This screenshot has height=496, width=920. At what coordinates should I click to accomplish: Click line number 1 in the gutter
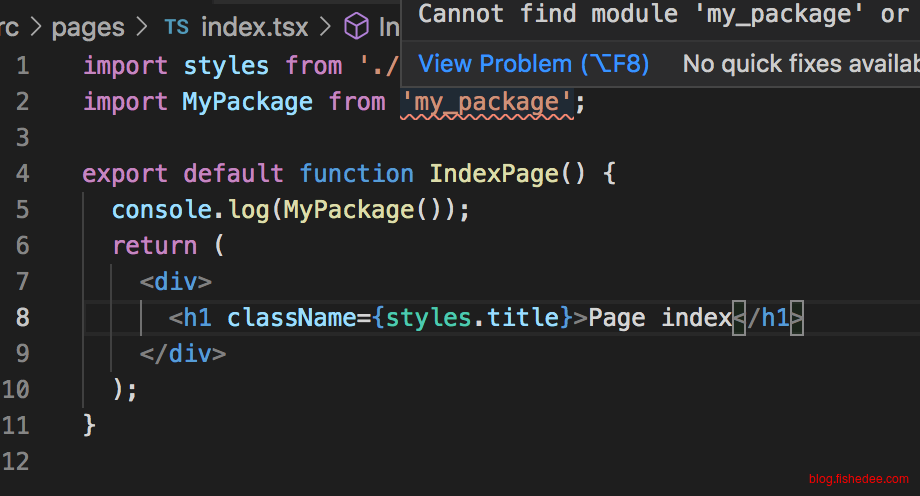click(22, 67)
